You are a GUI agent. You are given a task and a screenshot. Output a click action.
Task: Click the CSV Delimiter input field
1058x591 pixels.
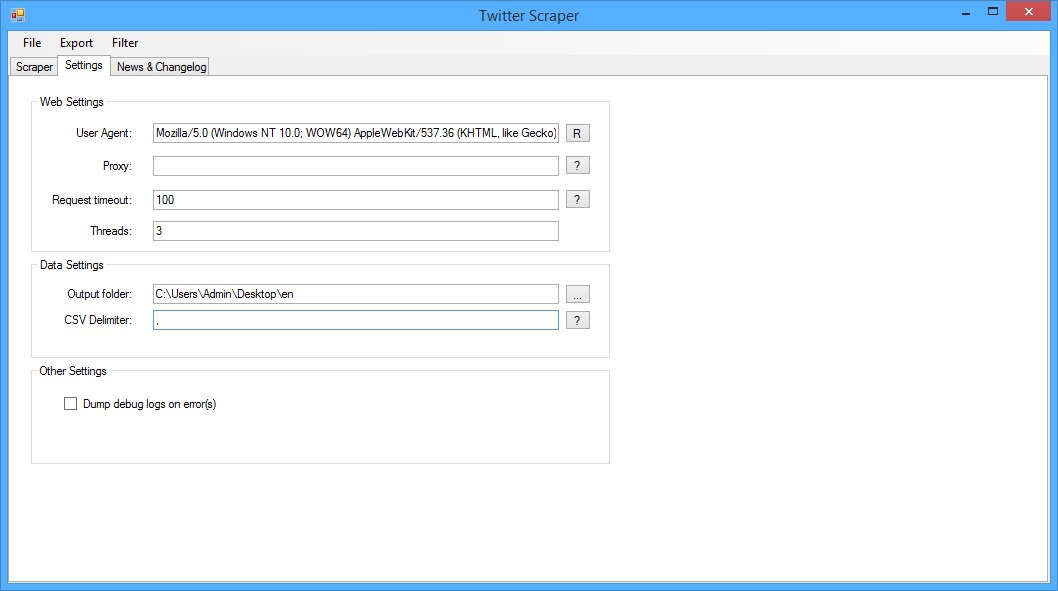356,320
